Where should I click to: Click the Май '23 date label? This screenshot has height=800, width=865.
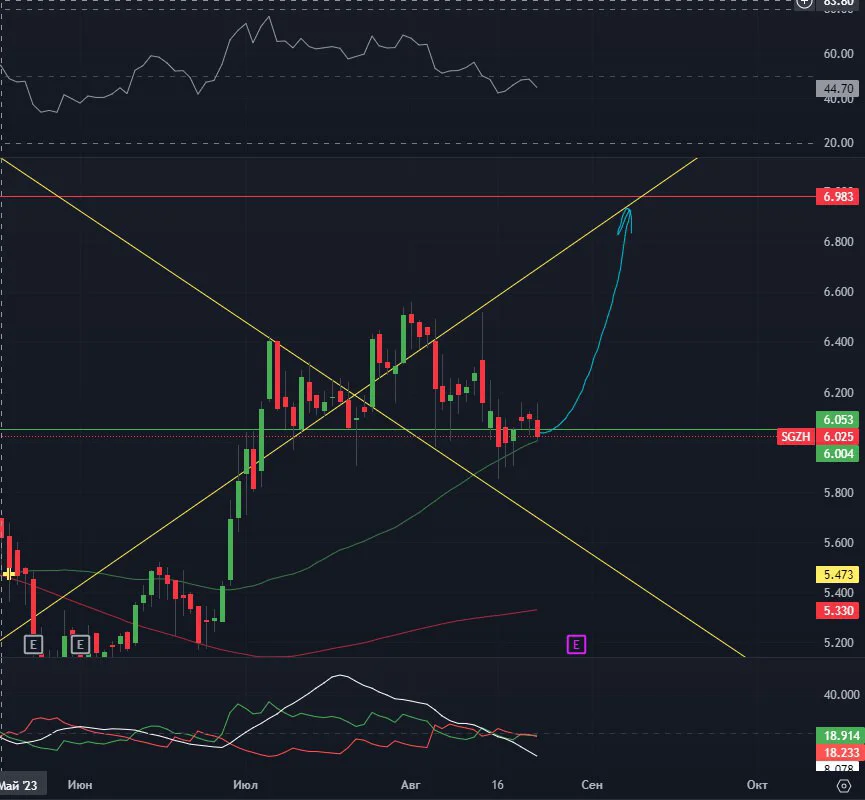19,785
